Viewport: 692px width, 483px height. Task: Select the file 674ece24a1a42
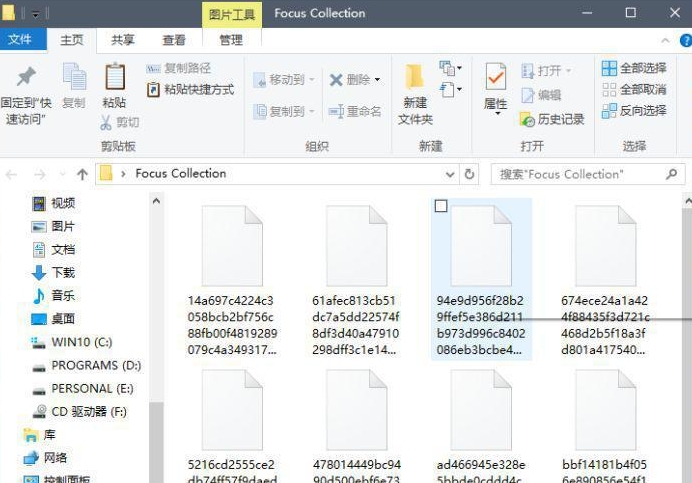605,280
